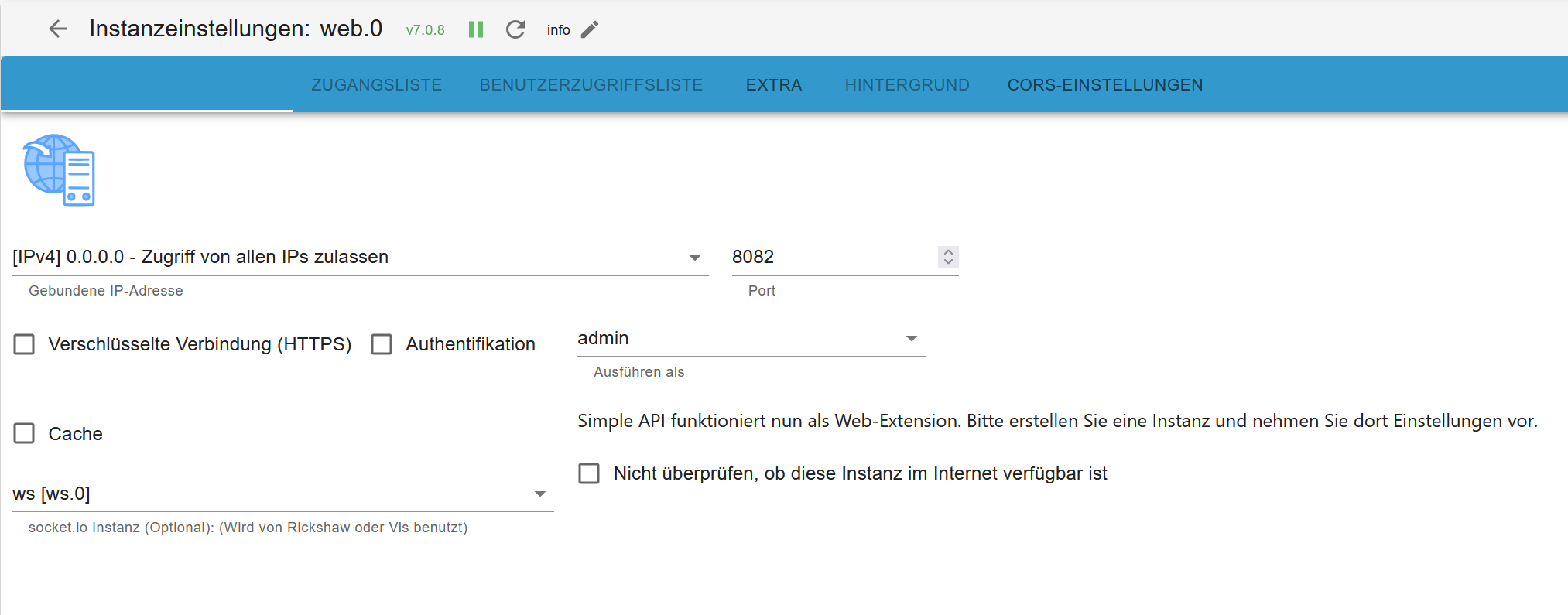Image resolution: width=1568 pixels, height=615 pixels.
Task: Restart instance with the reload icon
Action: tap(515, 29)
